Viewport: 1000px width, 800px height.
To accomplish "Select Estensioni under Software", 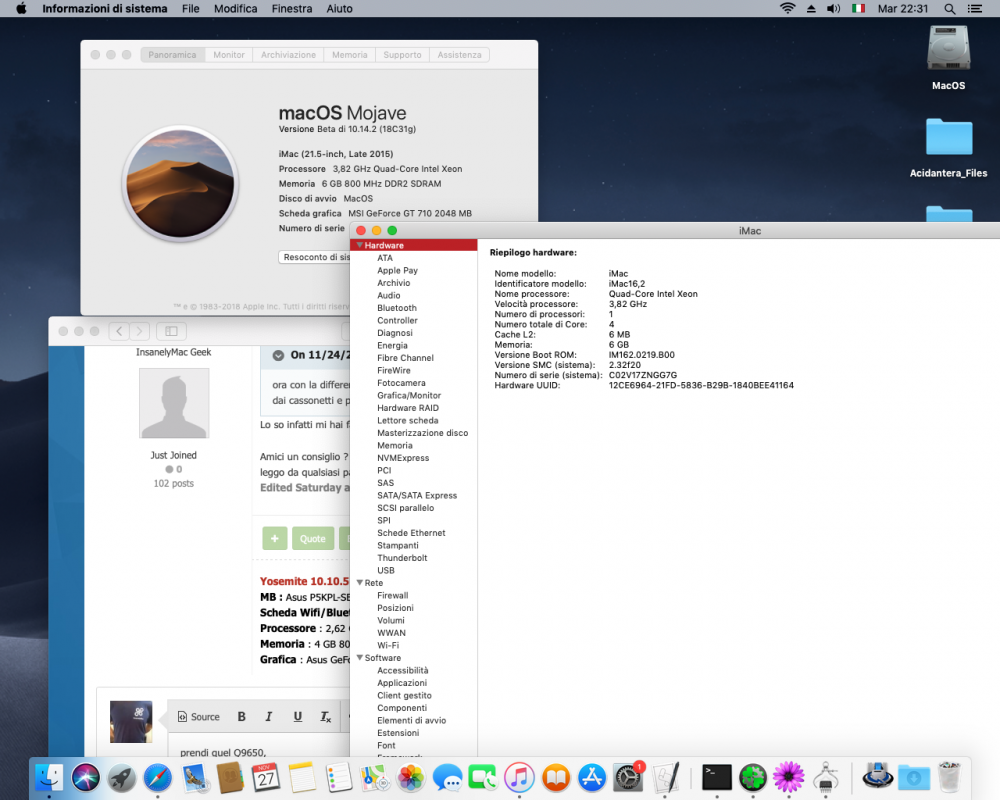I will click(398, 732).
